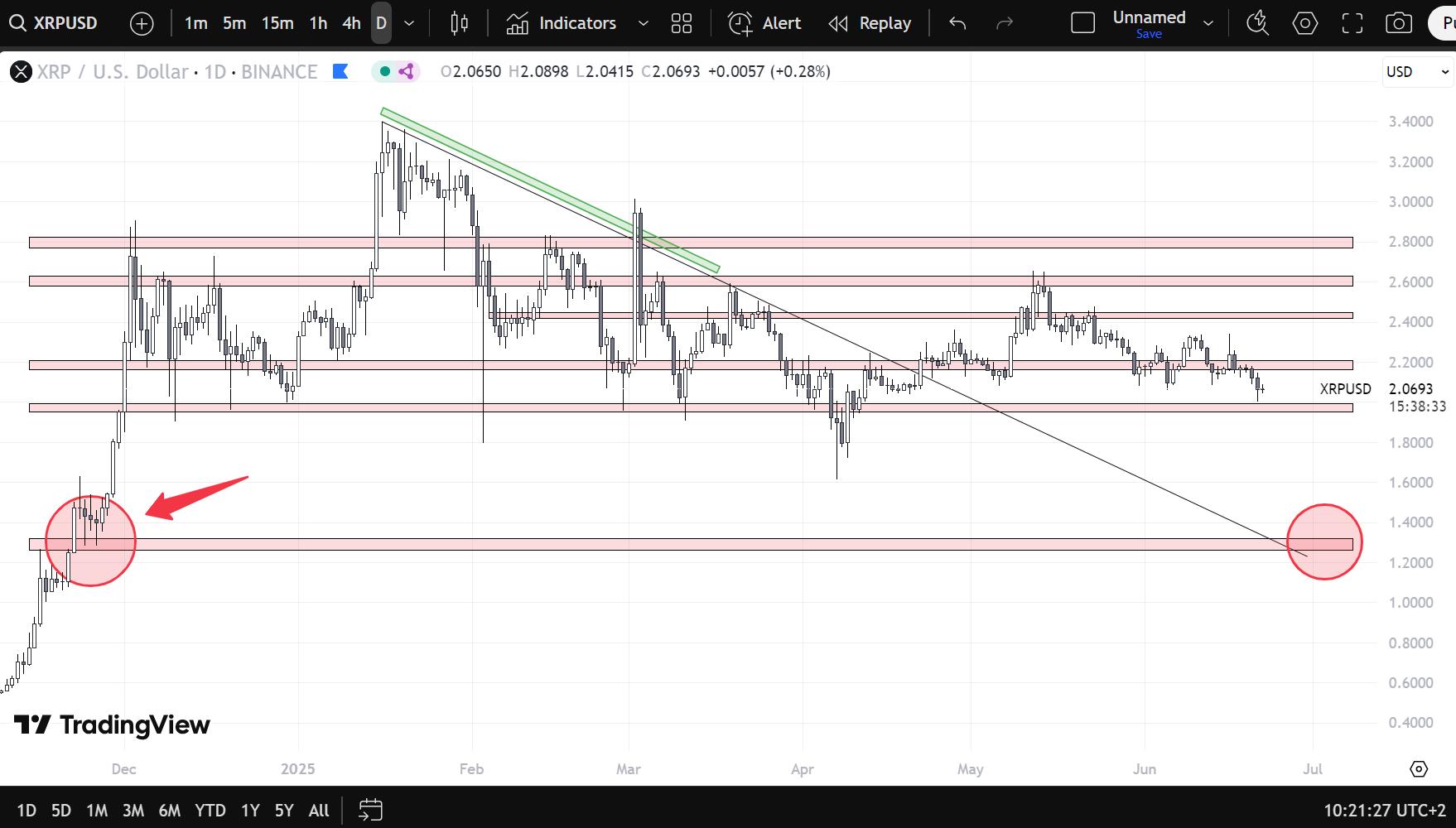Open the layout setup square icon
Viewport: 1456px width, 828px height.
click(1083, 23)
